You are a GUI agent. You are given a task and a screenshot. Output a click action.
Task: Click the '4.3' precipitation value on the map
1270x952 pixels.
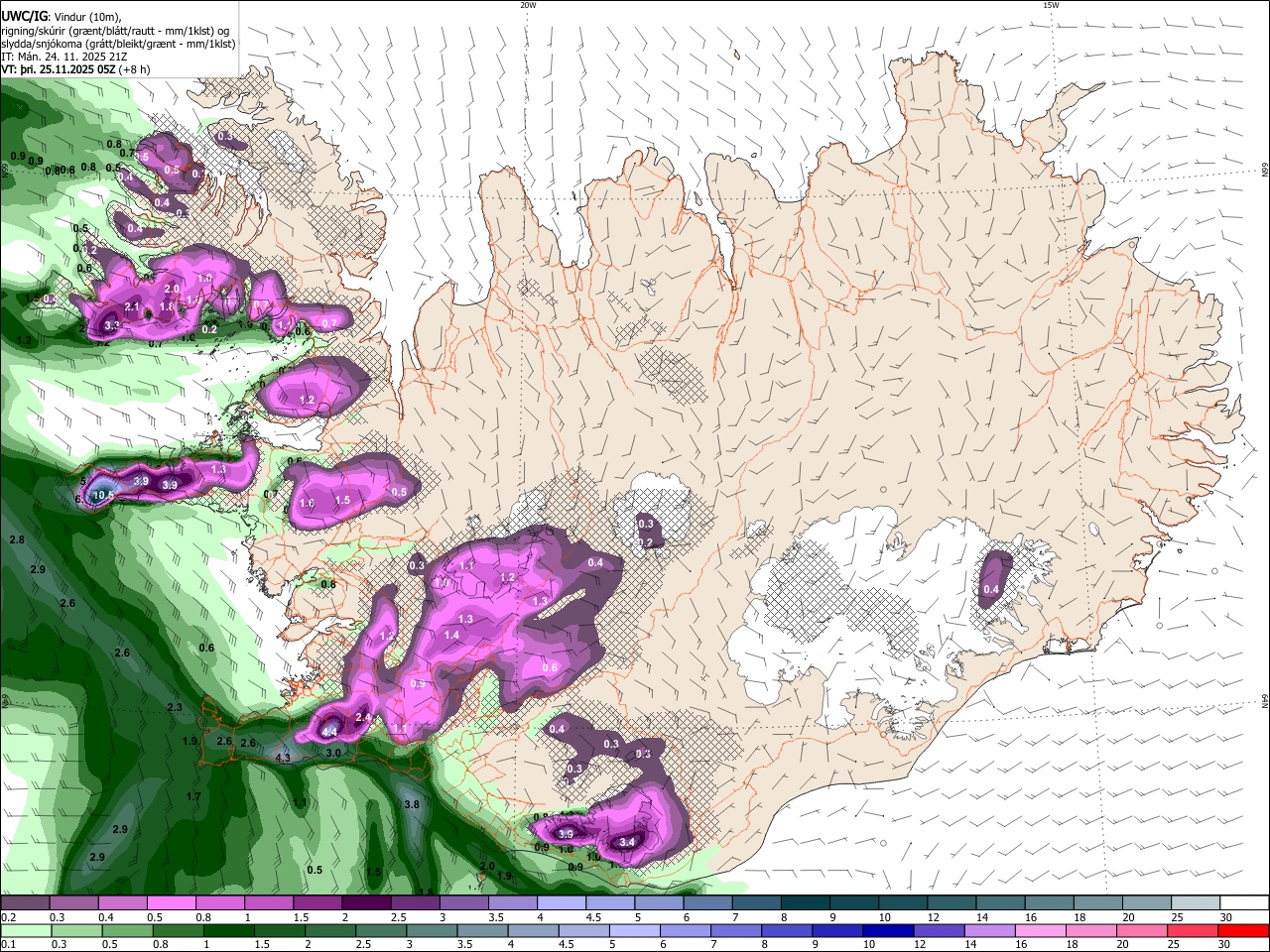pos(283,759)
